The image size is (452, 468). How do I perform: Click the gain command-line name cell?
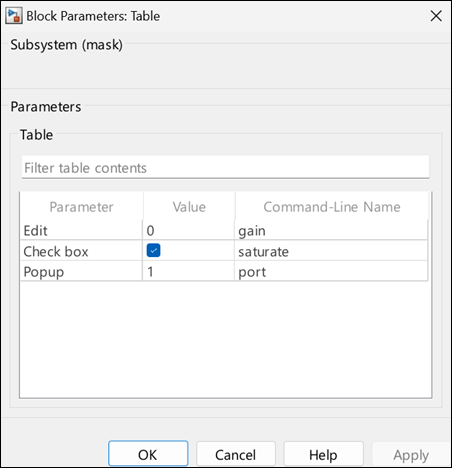(x=331, y=230)
